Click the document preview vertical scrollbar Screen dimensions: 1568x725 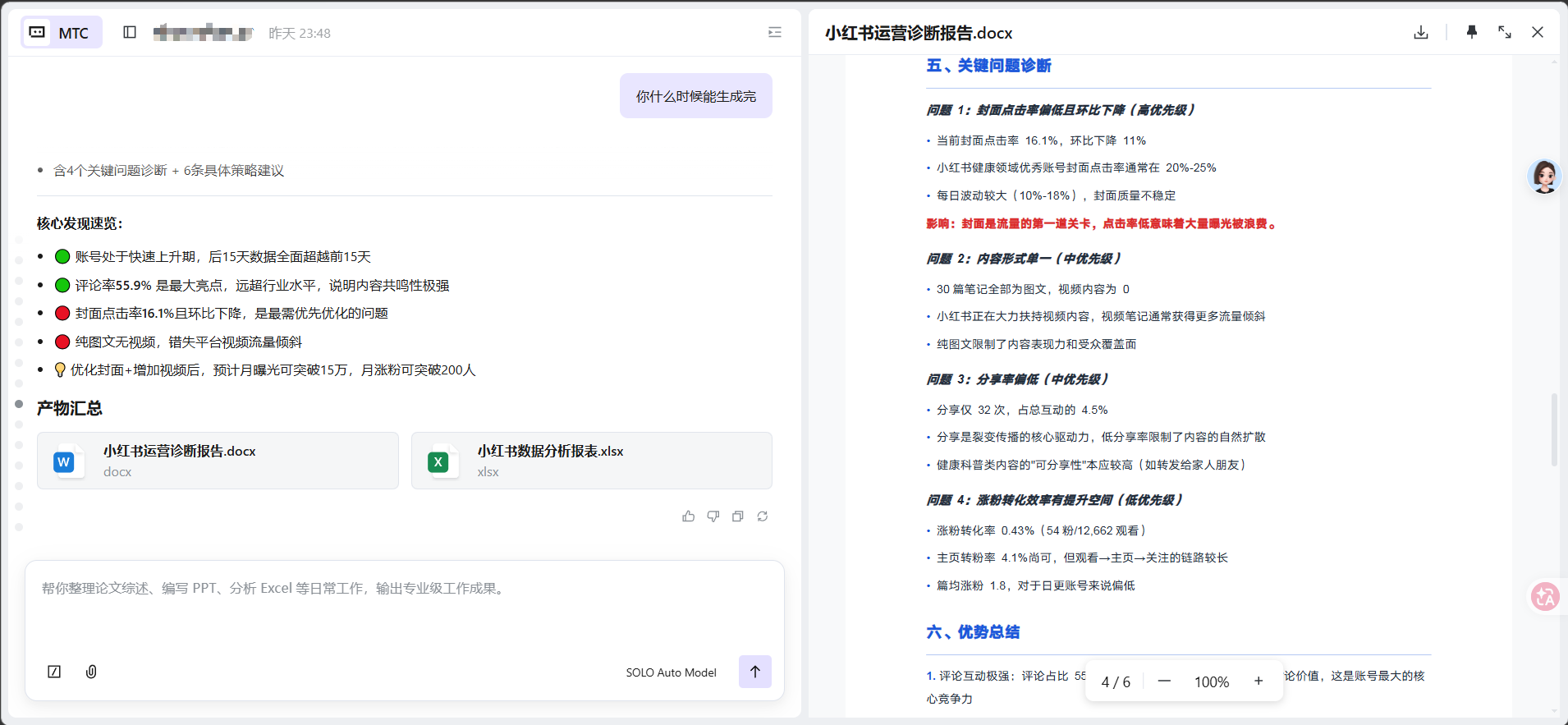(x=1553, y=429)
